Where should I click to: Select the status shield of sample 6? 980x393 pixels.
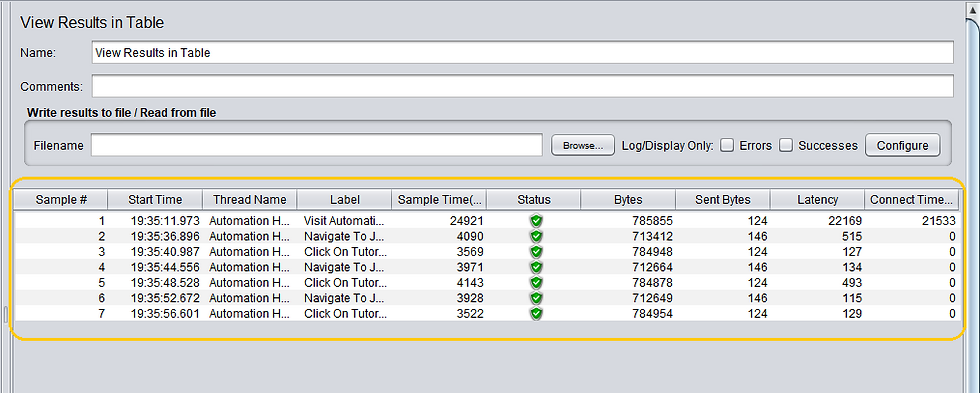(x=535, y=298)
